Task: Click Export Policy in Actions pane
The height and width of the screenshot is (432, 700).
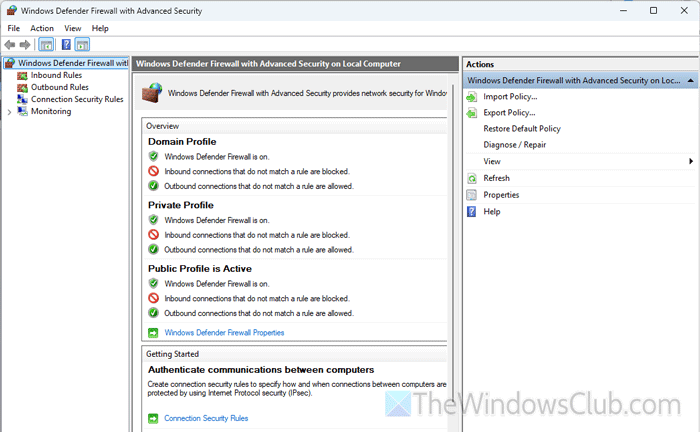Action: (x=510, y=113)
